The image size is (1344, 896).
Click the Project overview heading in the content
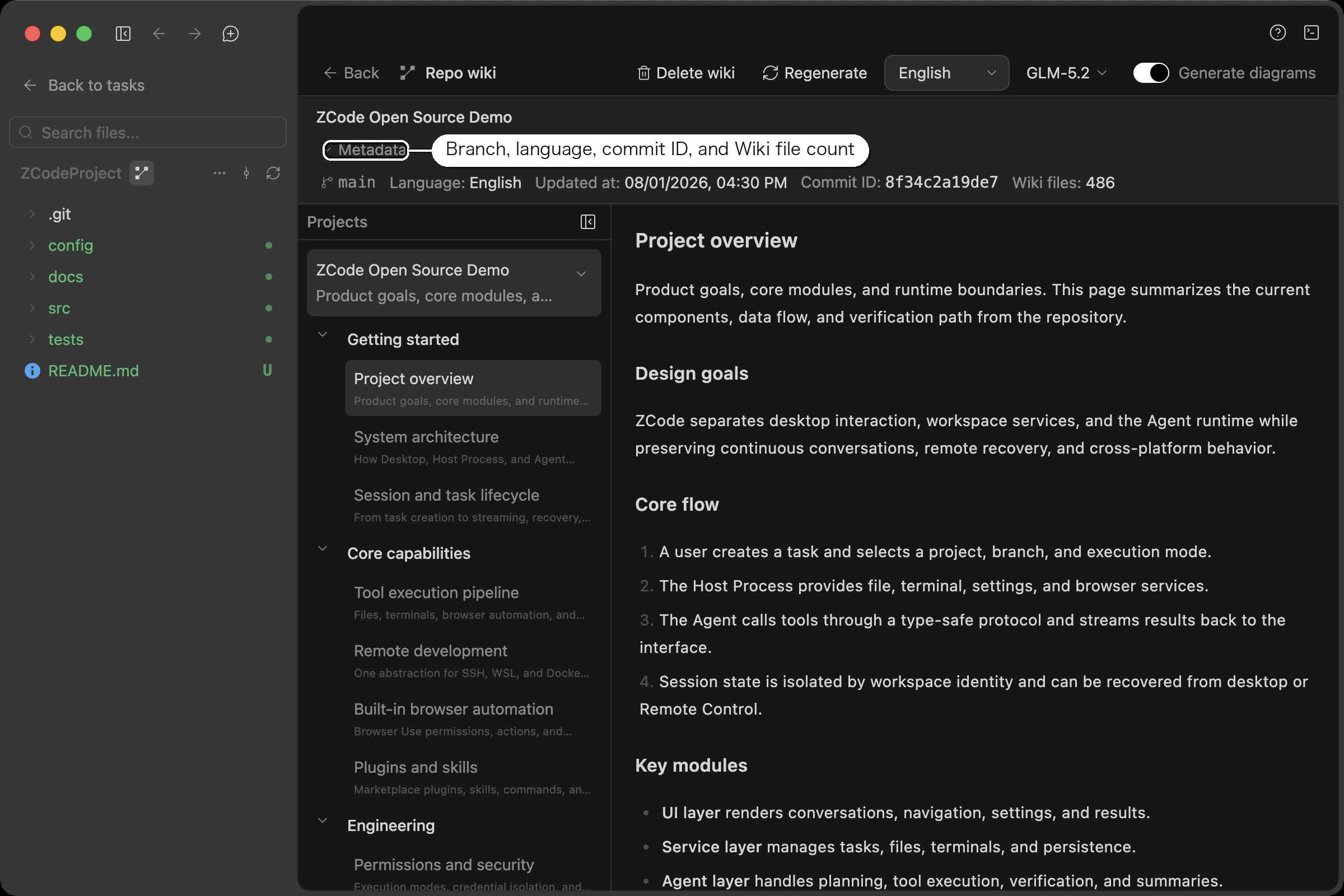click(x=716, y=241)
